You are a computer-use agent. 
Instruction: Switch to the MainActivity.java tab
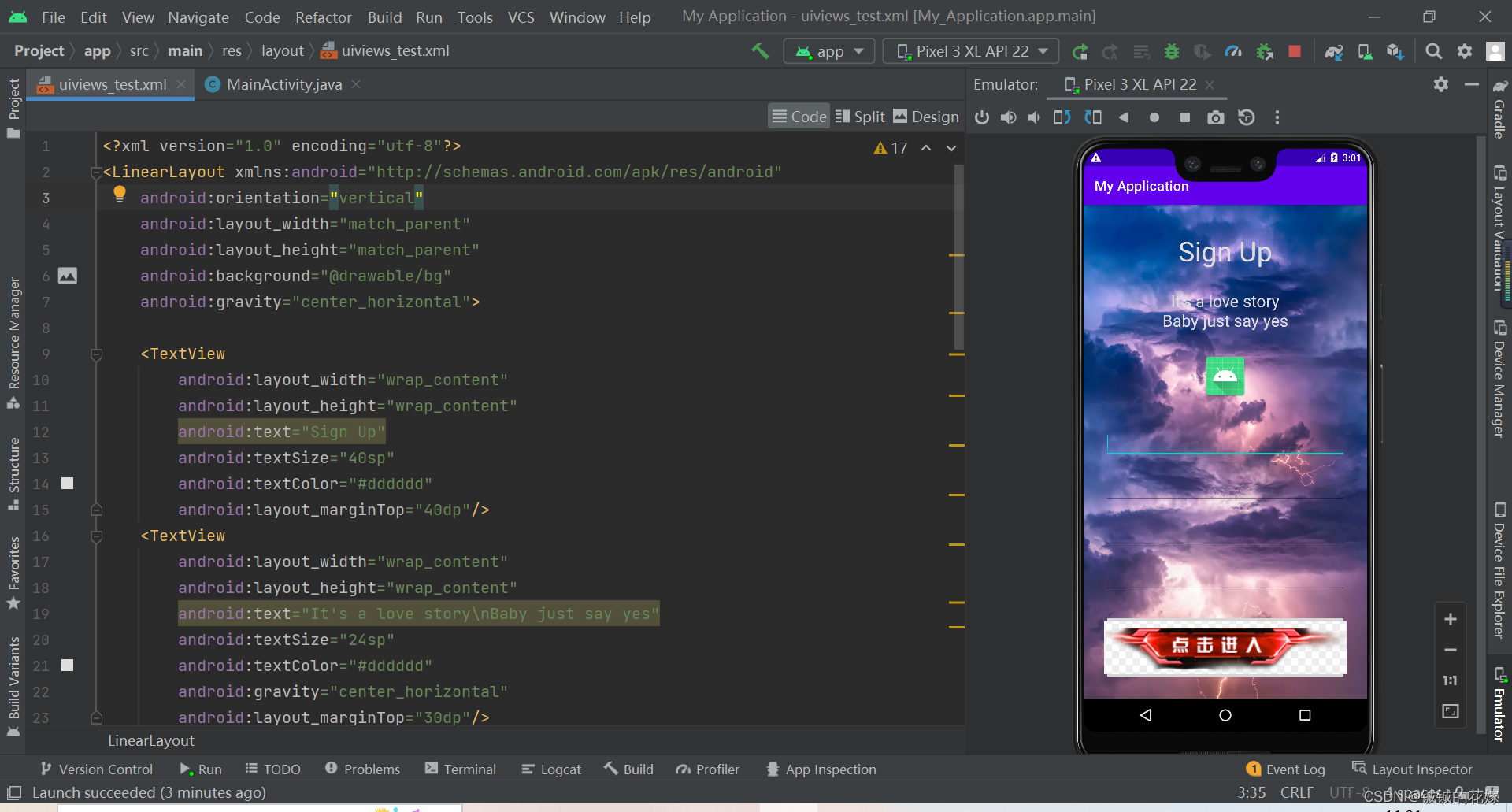tap(282, 84)
